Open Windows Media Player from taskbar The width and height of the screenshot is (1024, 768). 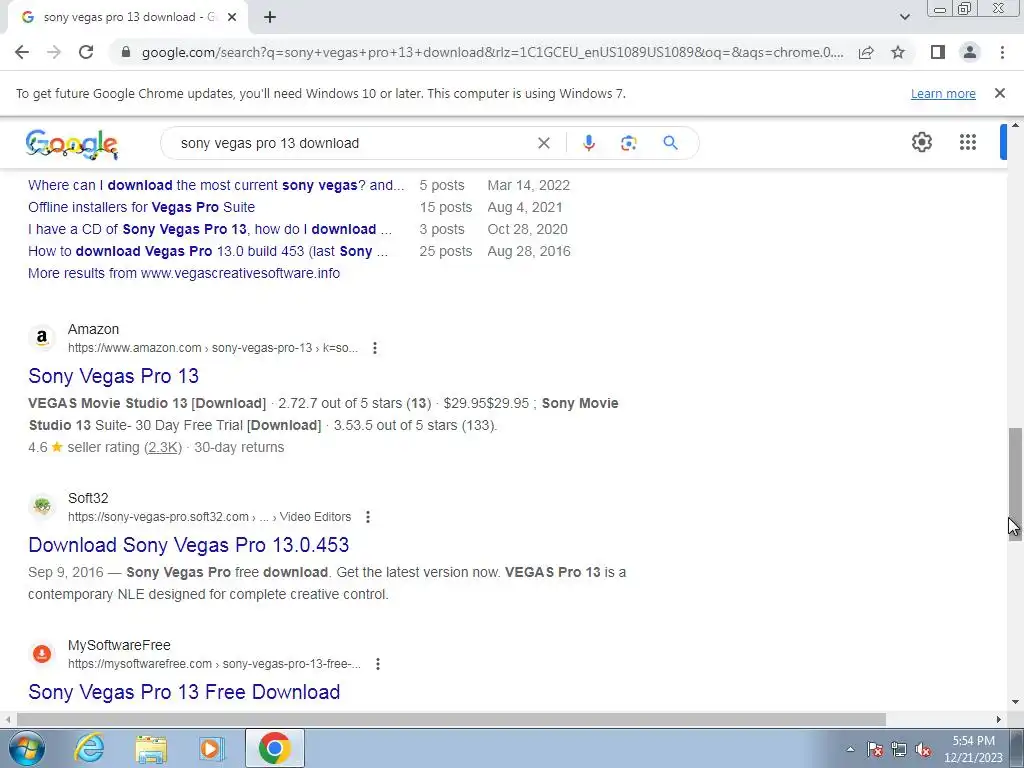coord(212,749)
